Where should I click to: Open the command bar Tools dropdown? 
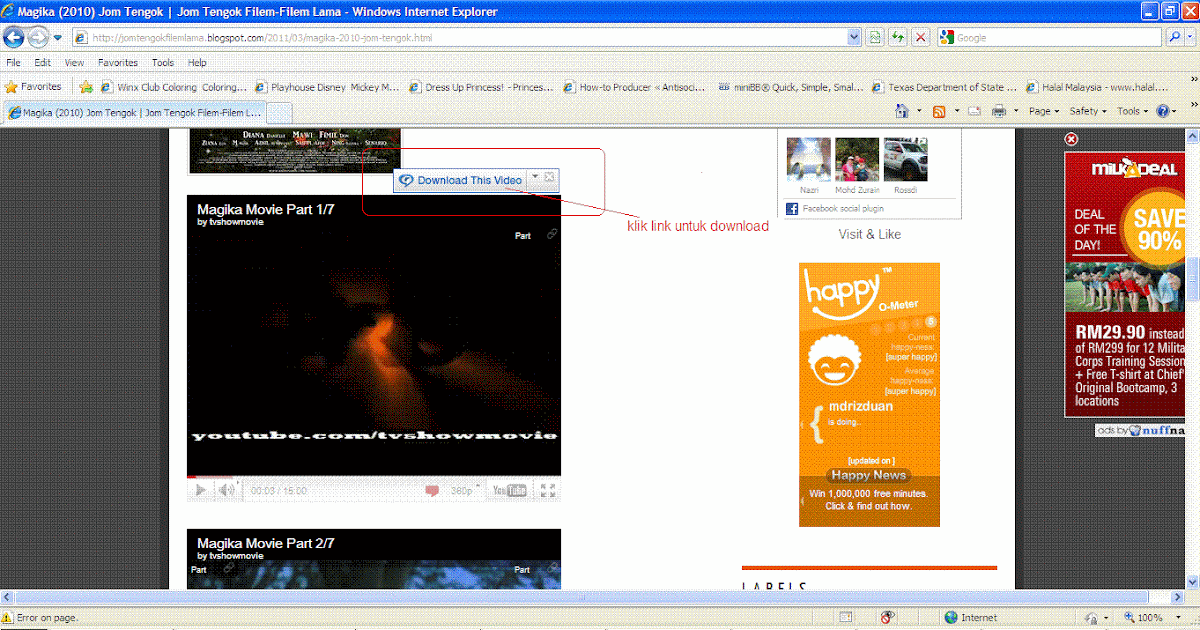coord(1133,111)
